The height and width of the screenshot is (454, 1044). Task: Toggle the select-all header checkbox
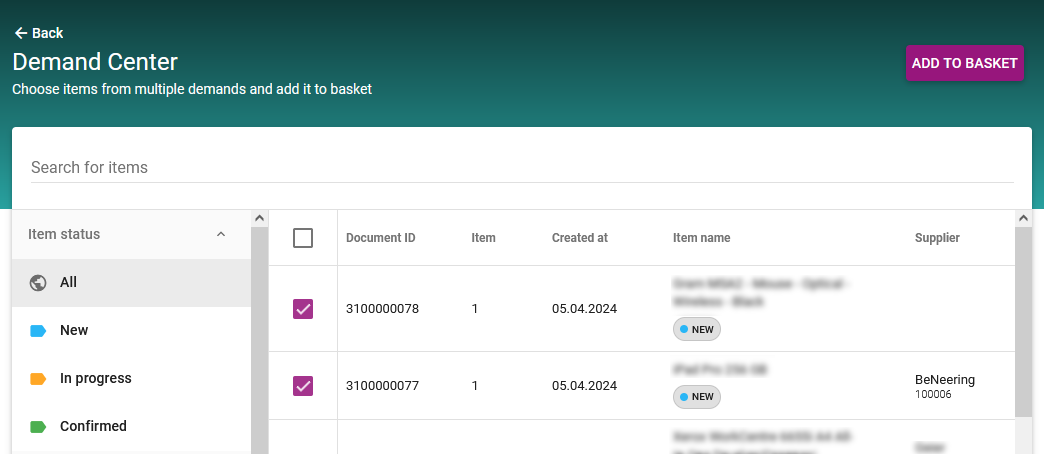click(x=303, y=238)
